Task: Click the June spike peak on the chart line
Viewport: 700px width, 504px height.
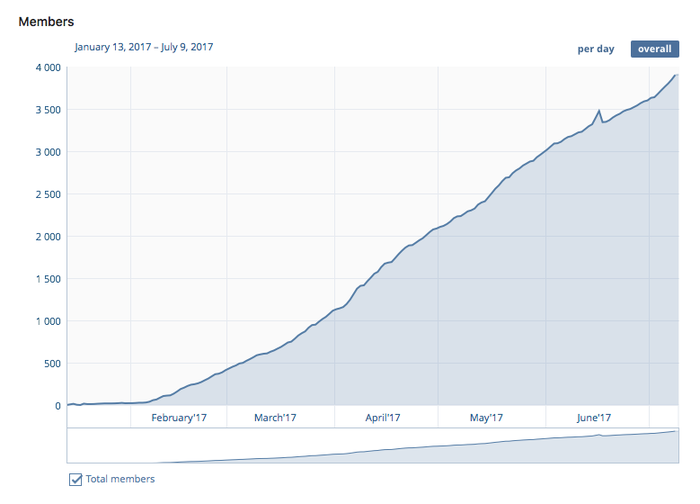Action: pyautogui.click(x=599, y=110)
